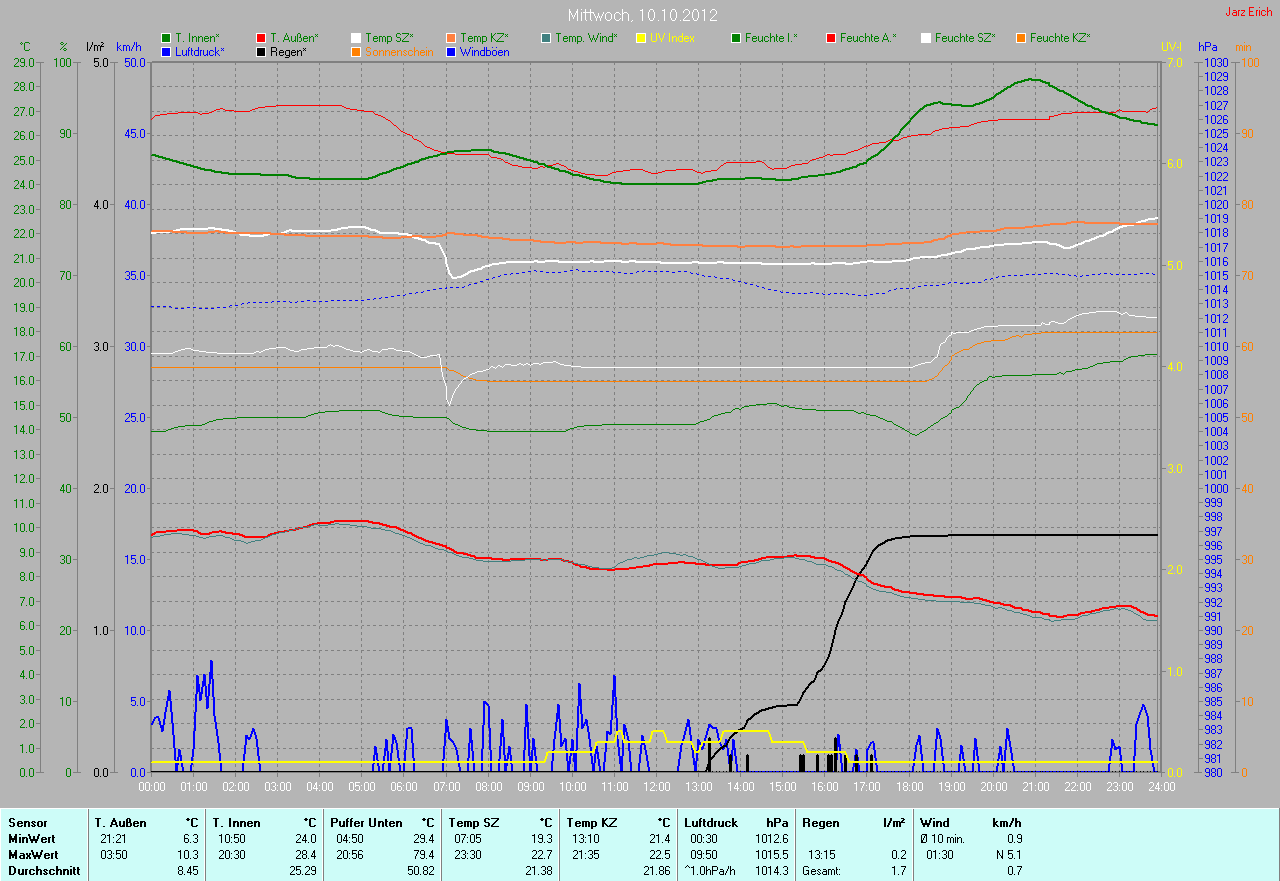The height and width of the screenshot is (881, 1280).
Task: Toggle the Feuchte I. legend entry
Action: pyautogui.click(x=770, y=38)
